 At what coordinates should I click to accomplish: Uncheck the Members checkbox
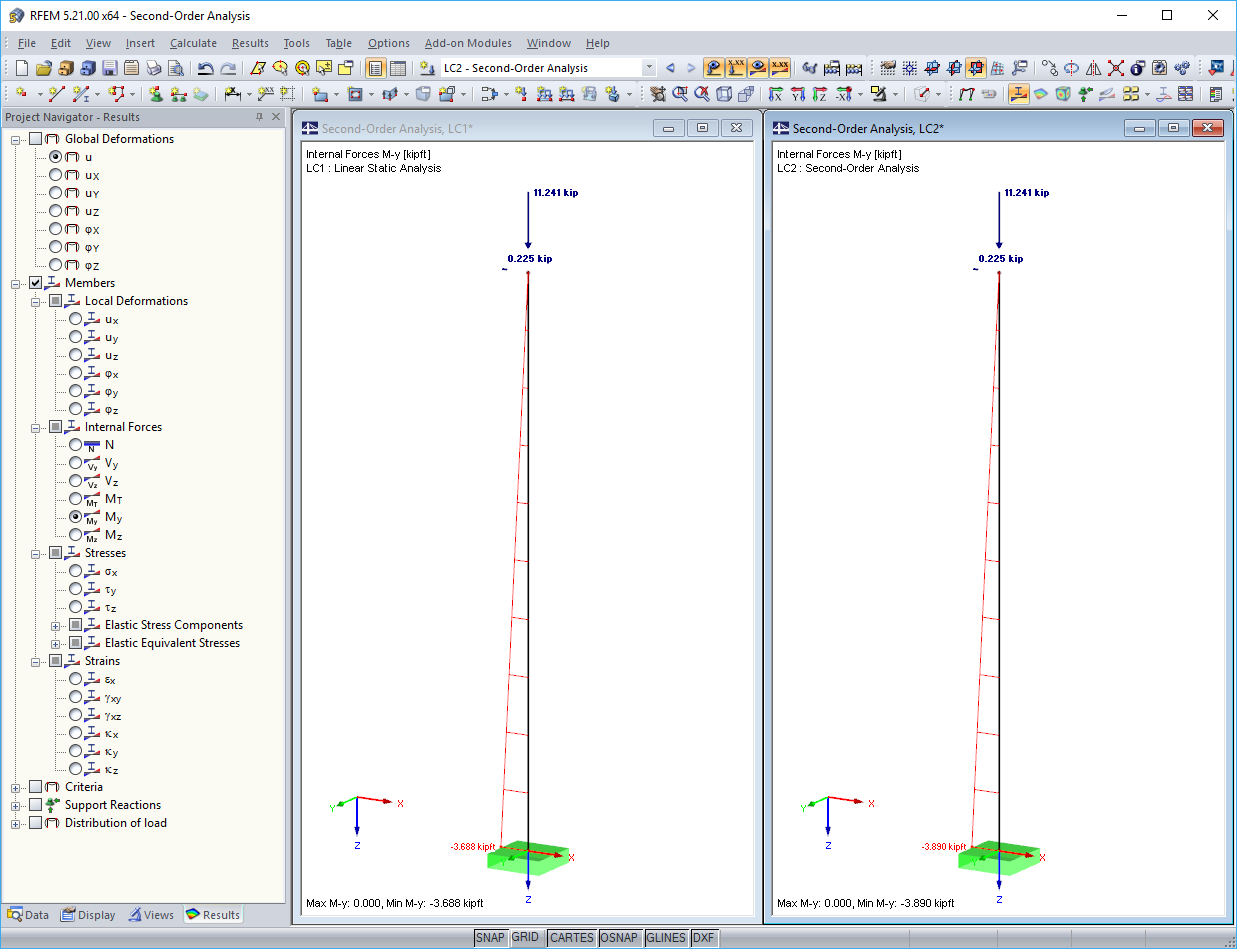click(35, 282)
